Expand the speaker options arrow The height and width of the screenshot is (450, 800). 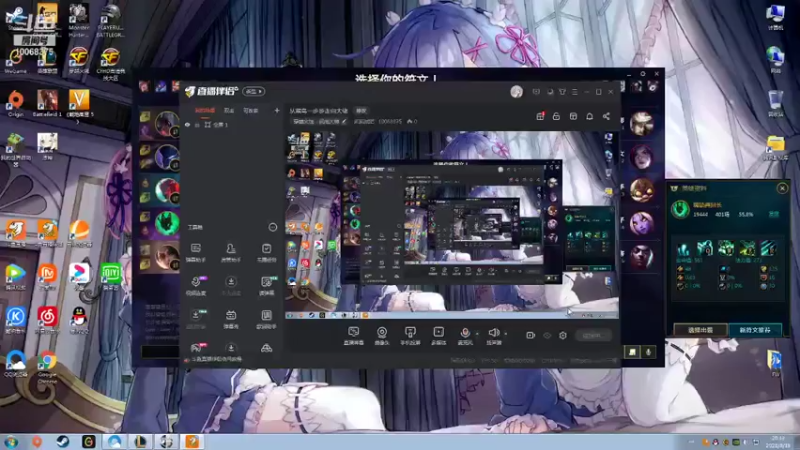[x=506, y=334]
